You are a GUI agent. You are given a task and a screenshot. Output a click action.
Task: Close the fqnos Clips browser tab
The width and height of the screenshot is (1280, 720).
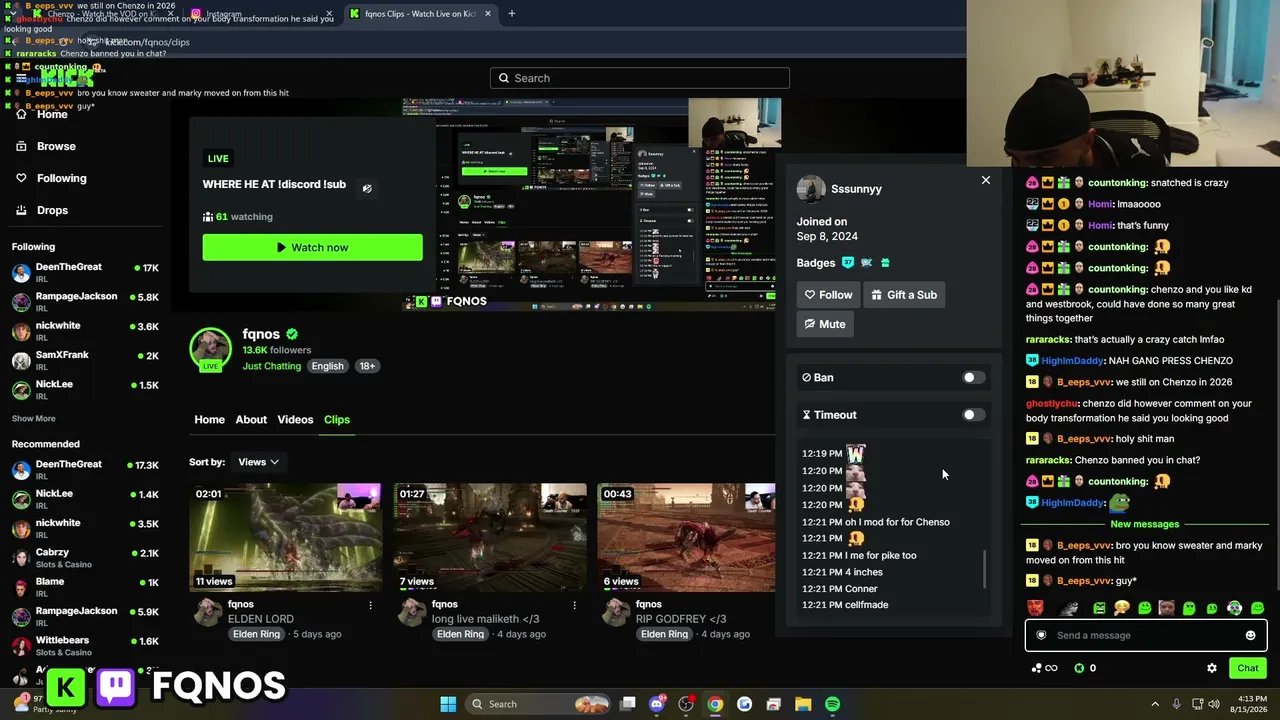click(488, 14)
